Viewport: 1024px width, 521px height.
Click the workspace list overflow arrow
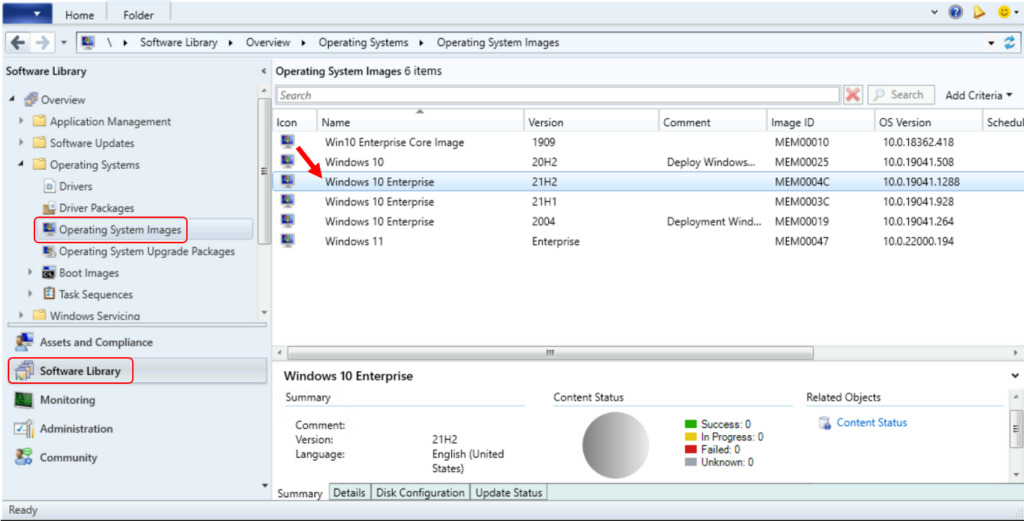click(x=264, y=486)
